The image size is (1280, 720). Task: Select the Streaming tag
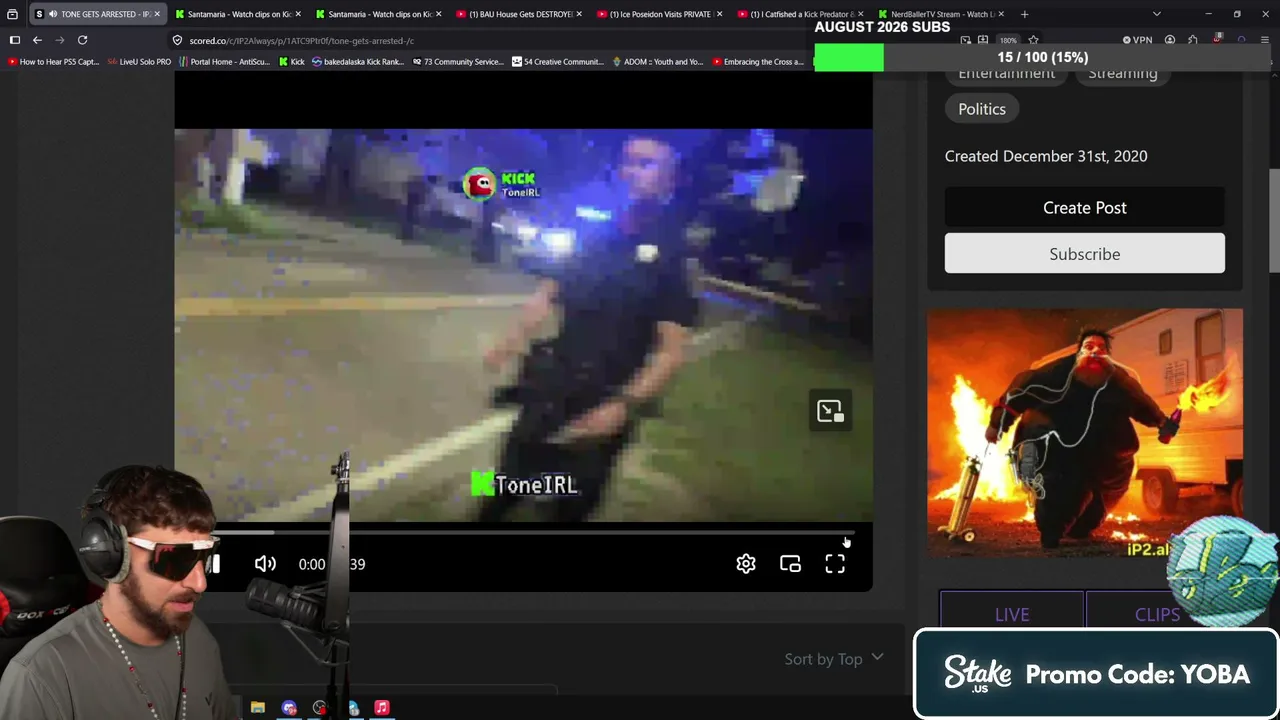click(1123, 76)
